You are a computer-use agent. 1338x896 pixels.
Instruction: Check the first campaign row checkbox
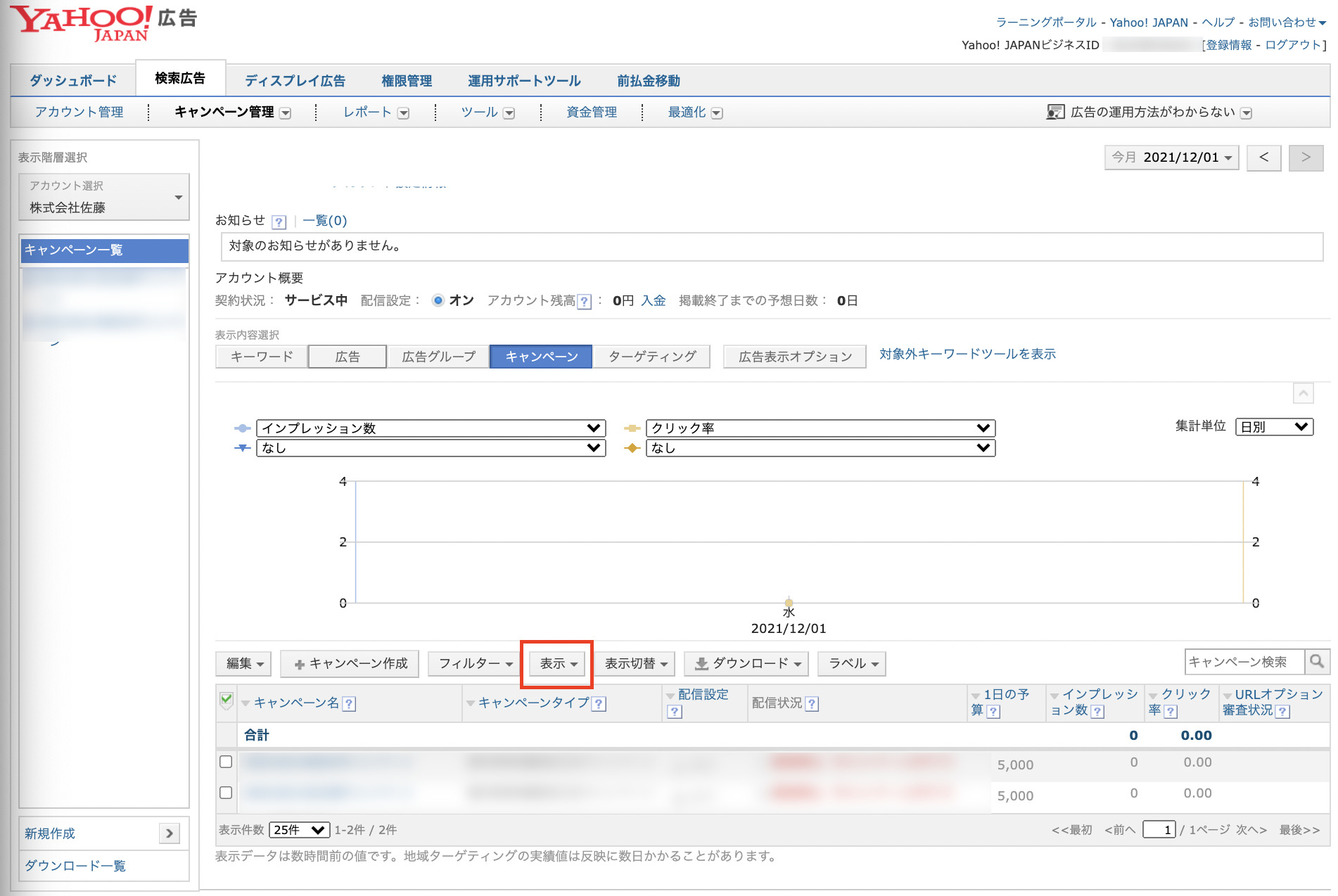point(226,762)
